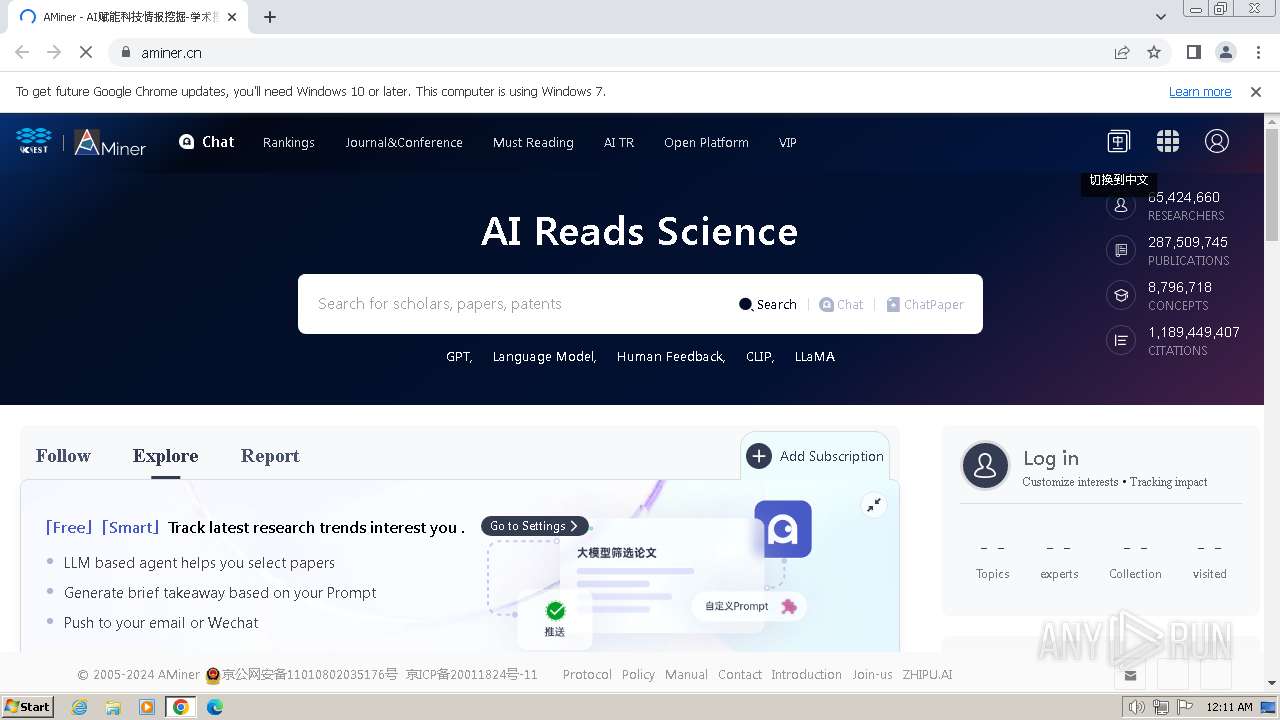Collapse the banner with the shrink arrows icon

pos(874,505)
